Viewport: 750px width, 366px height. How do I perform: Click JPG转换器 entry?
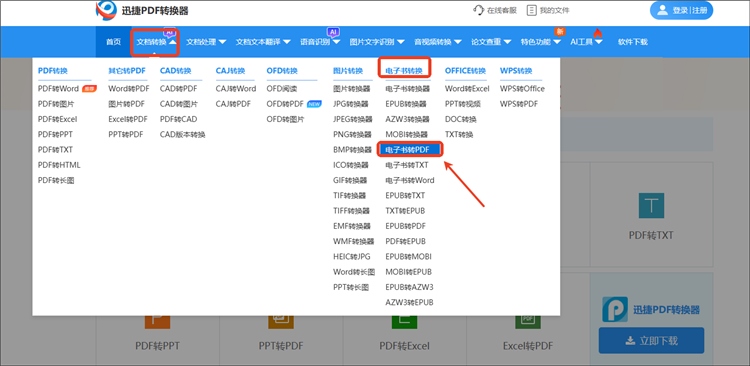click(351, 104)
